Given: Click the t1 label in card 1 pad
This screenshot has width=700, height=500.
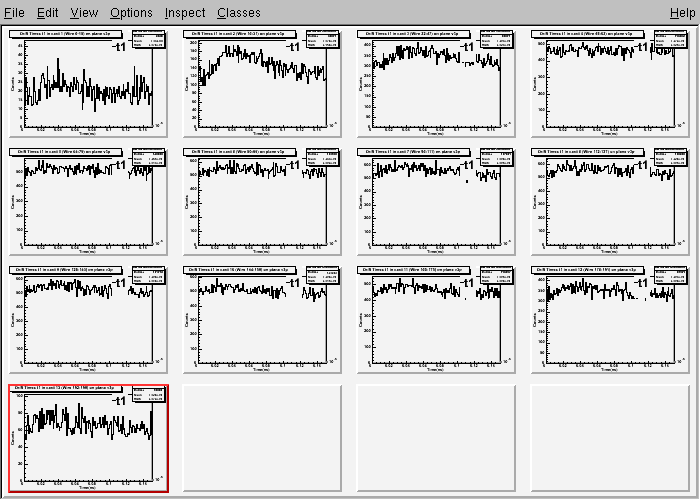Looking at the screenshot, I should [119, 47].
